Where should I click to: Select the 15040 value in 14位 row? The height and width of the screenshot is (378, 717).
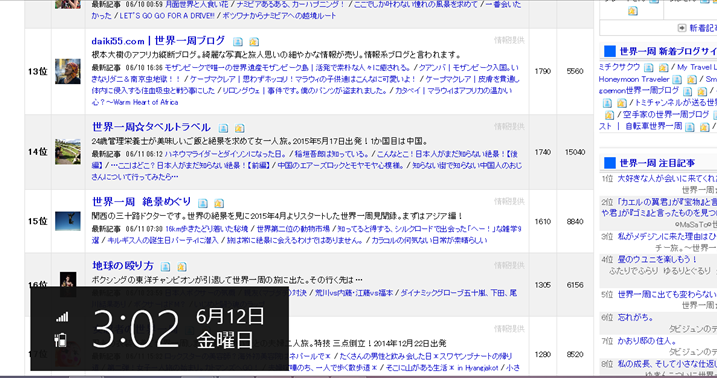point(575,152)
